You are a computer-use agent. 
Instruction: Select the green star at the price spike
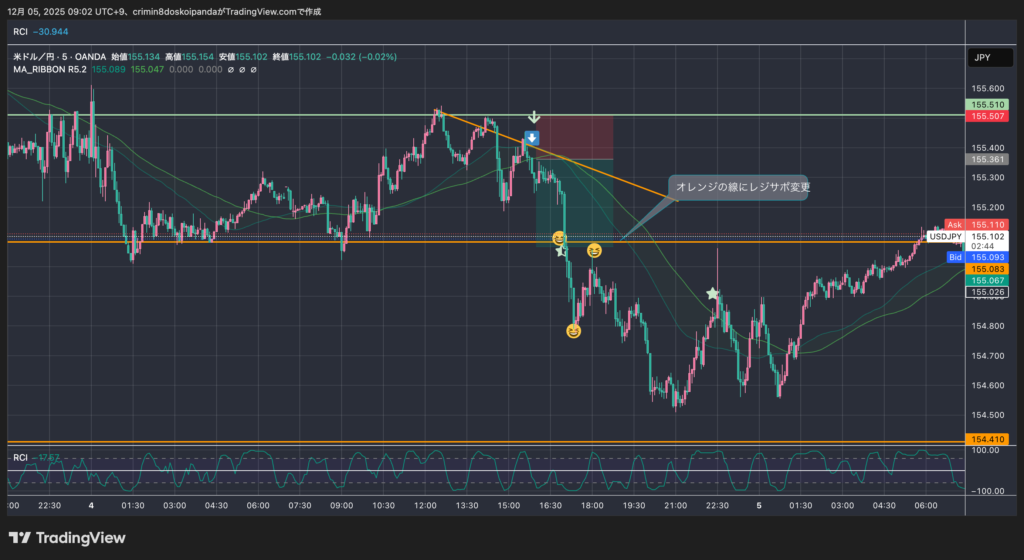pos(712,294)
